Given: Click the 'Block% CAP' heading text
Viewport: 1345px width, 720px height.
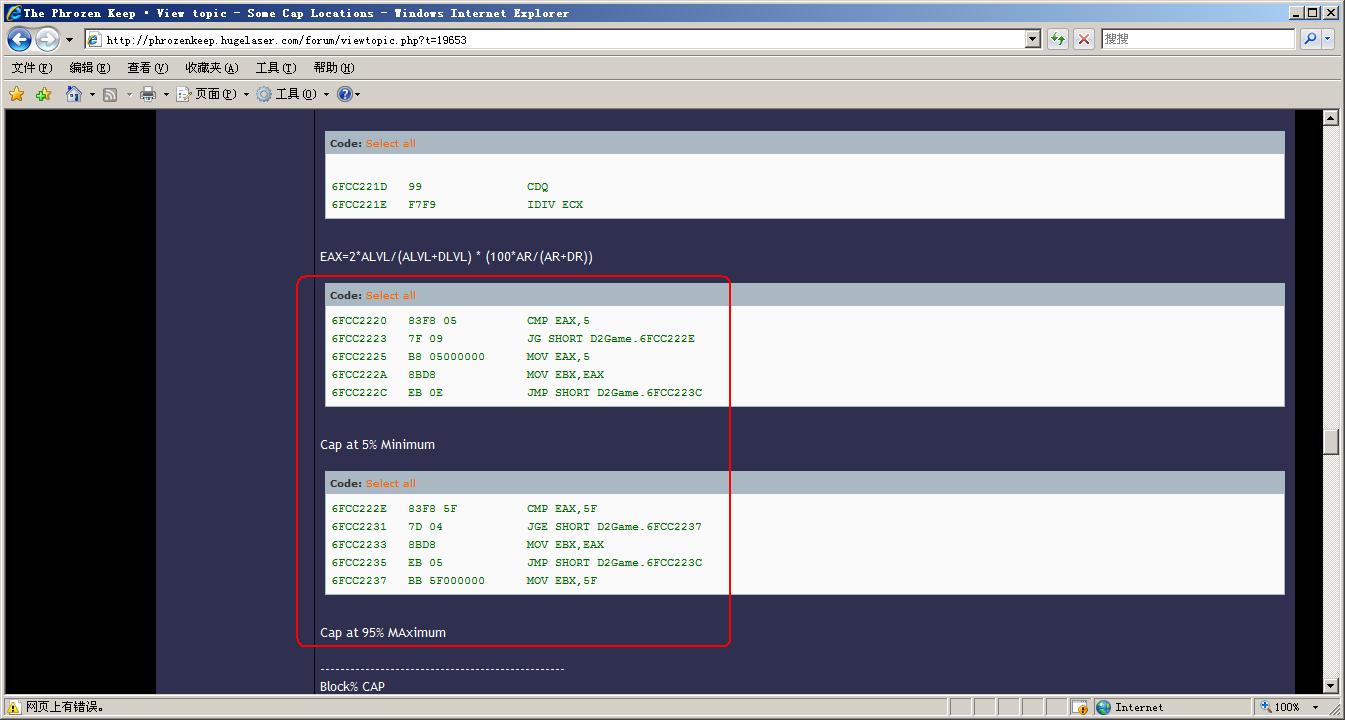Looking at the screenshot, I should [x=352, y=686].
